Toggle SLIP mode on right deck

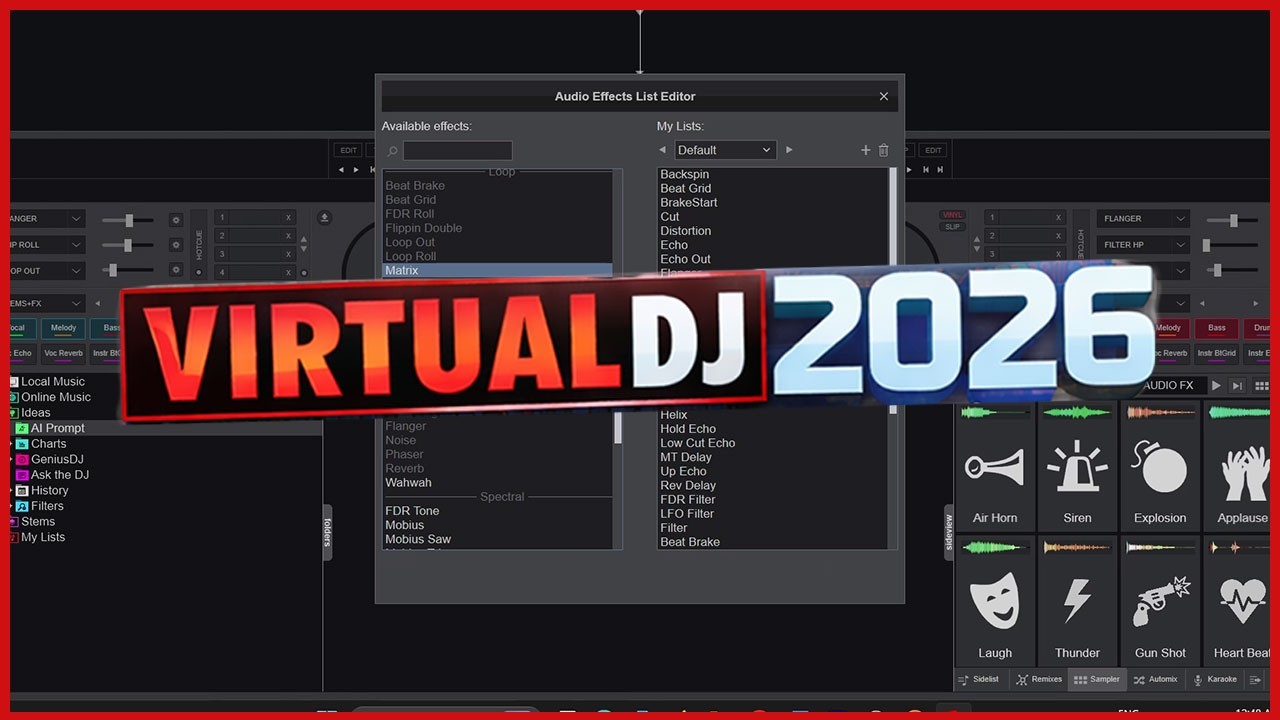952,227
